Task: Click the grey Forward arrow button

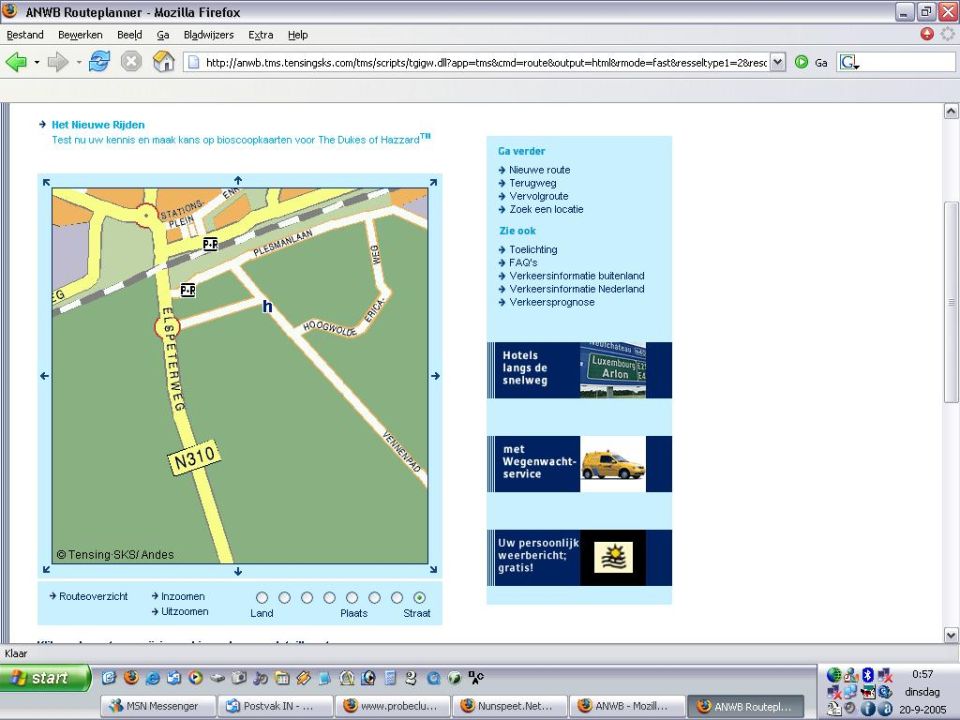Action: pos(58,62)
